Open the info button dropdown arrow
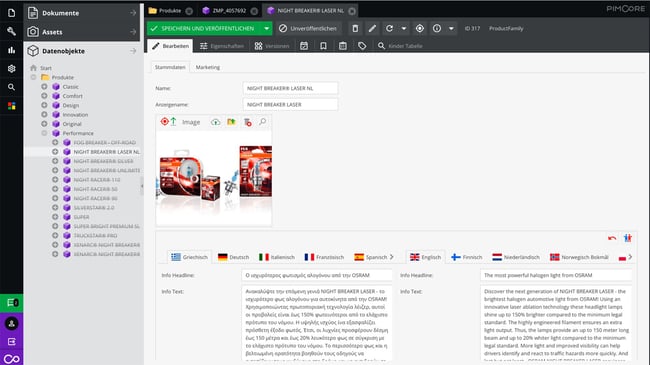Image resolution: width=650 pixels, height=365 pixels. click(451, 29)
